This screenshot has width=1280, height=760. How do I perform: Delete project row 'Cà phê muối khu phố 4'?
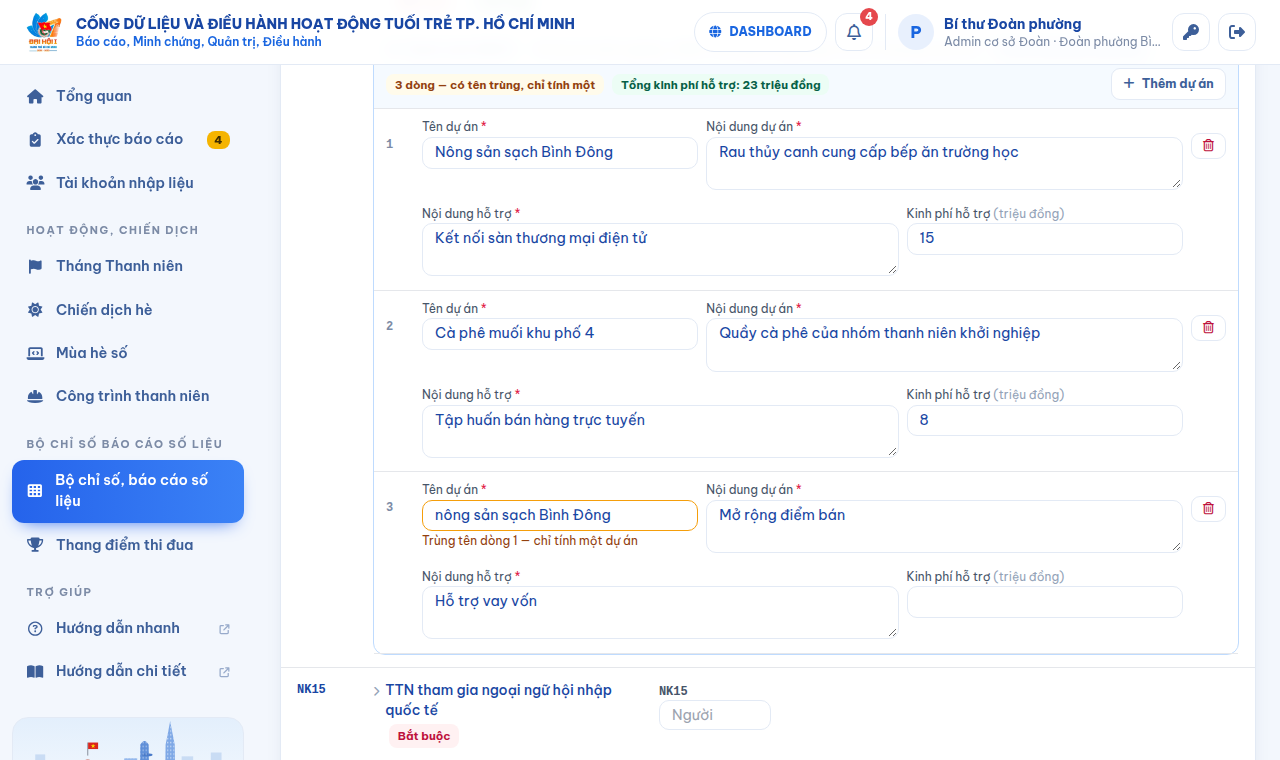point(1208,328)
